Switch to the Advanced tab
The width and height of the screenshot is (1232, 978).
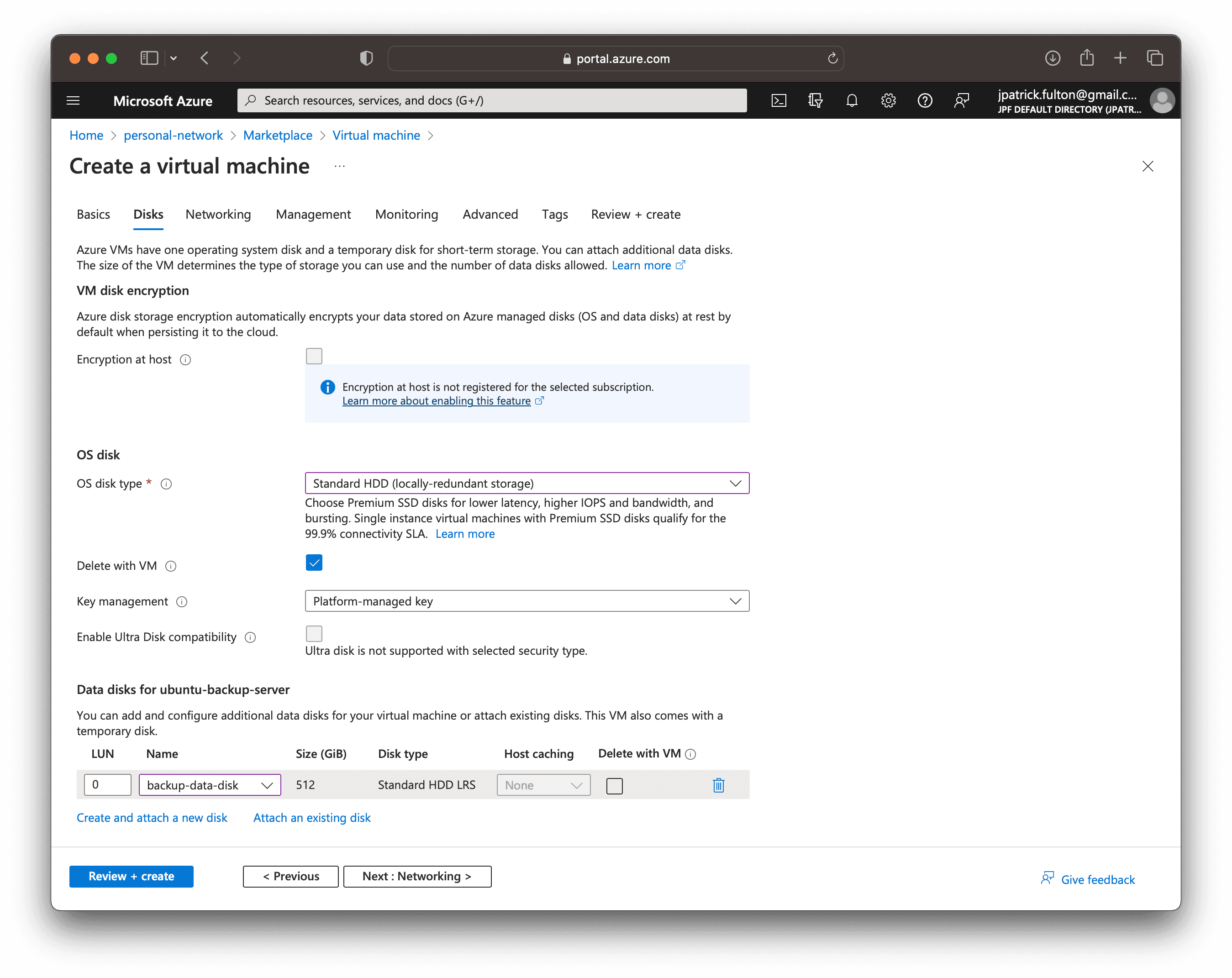pyautogui.click(x=490, y=215)
